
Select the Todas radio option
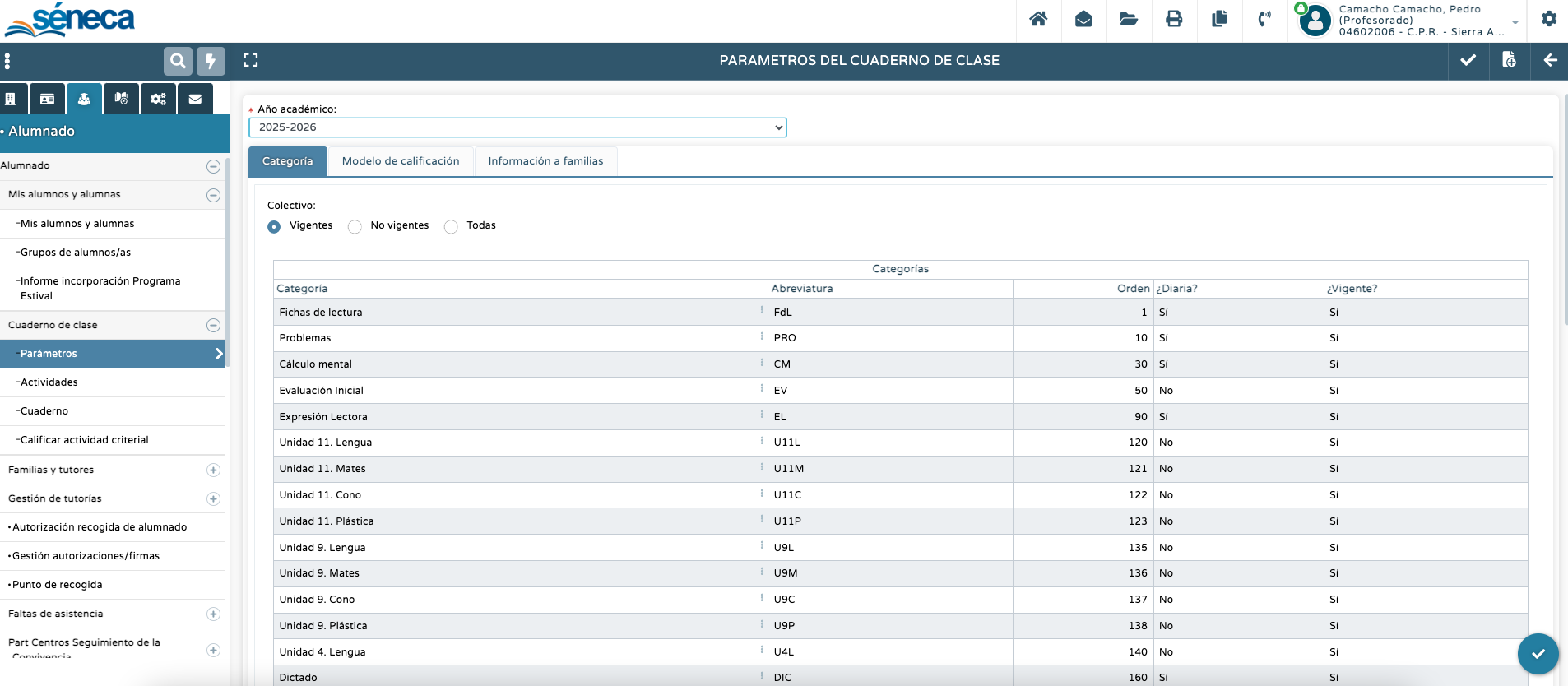pyautogui.click(x=451, y=227)
